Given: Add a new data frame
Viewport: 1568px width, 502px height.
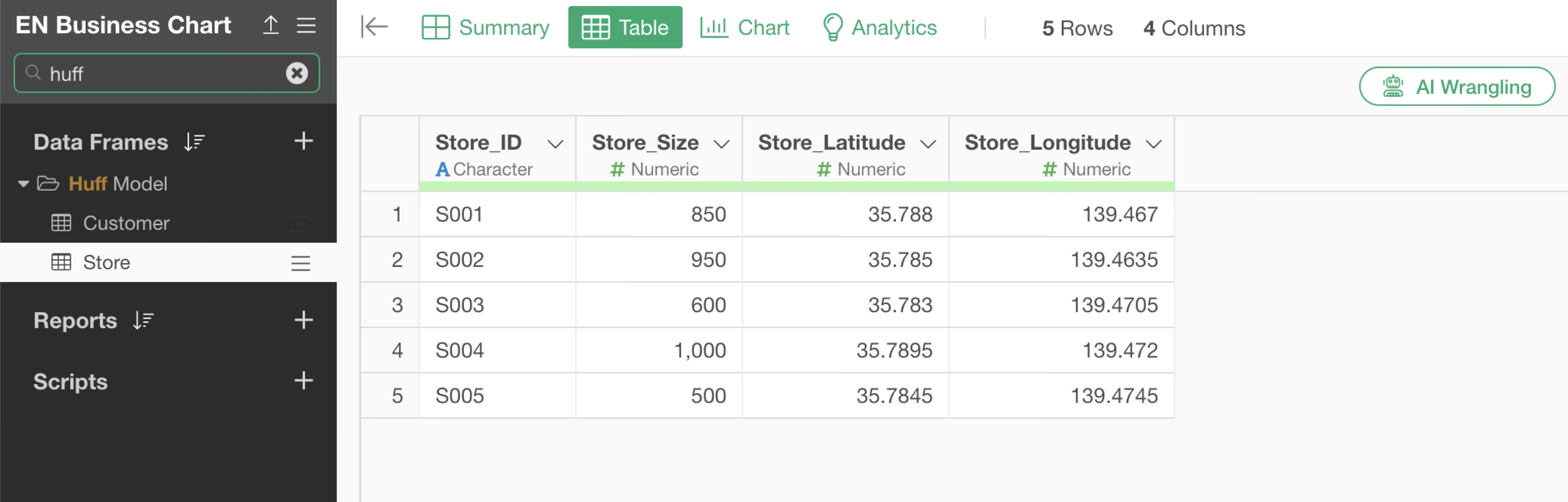Looking at the screenshot, I should pos(303,141).
